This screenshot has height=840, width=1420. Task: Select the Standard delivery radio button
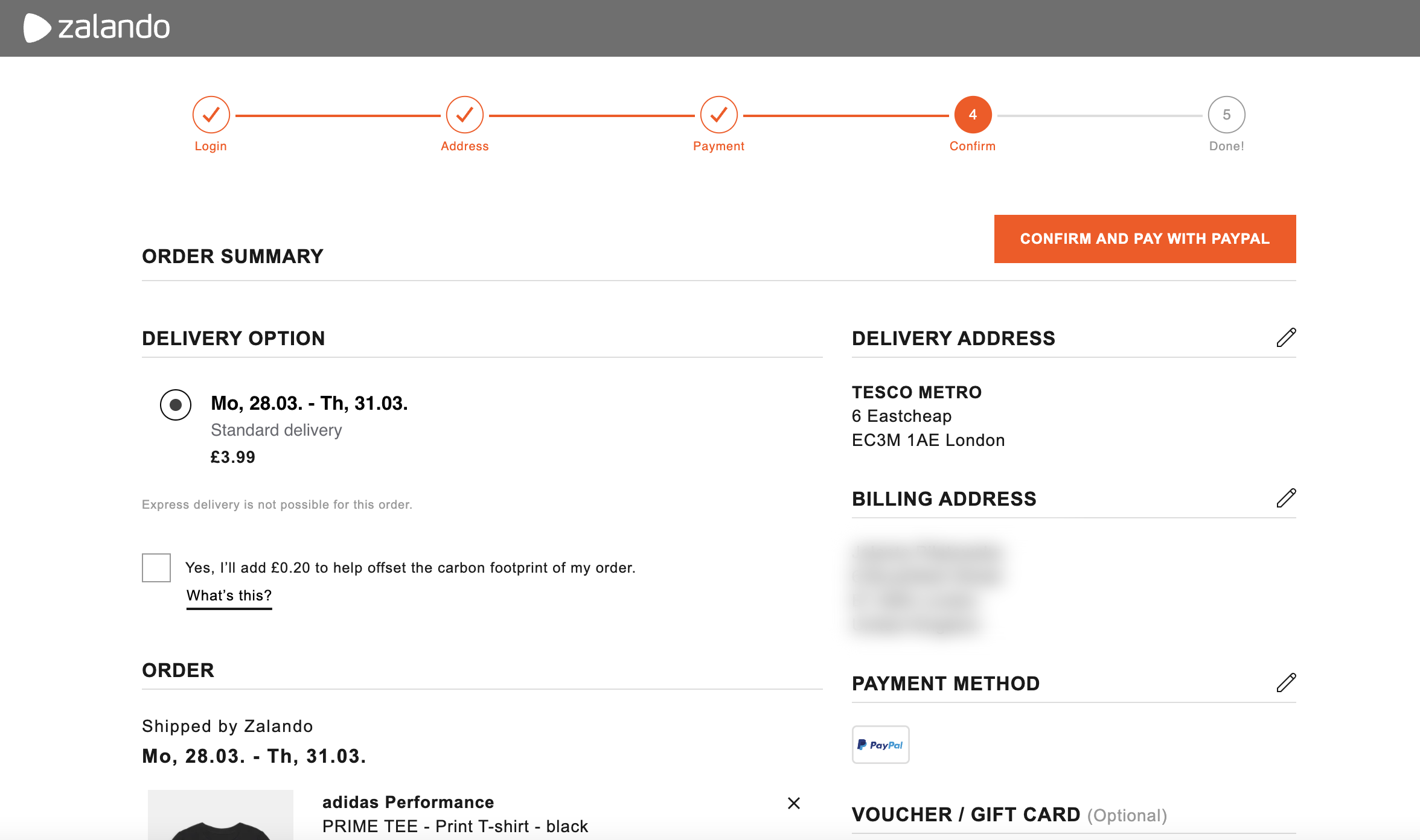[x=176, y=404]
